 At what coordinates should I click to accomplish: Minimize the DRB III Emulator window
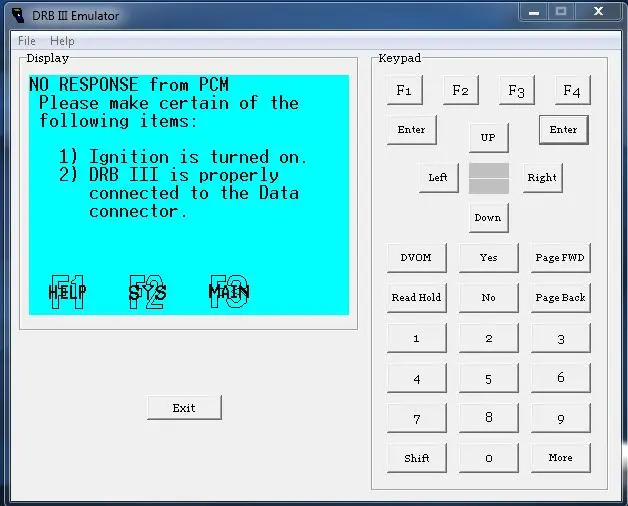click(533, 12)
